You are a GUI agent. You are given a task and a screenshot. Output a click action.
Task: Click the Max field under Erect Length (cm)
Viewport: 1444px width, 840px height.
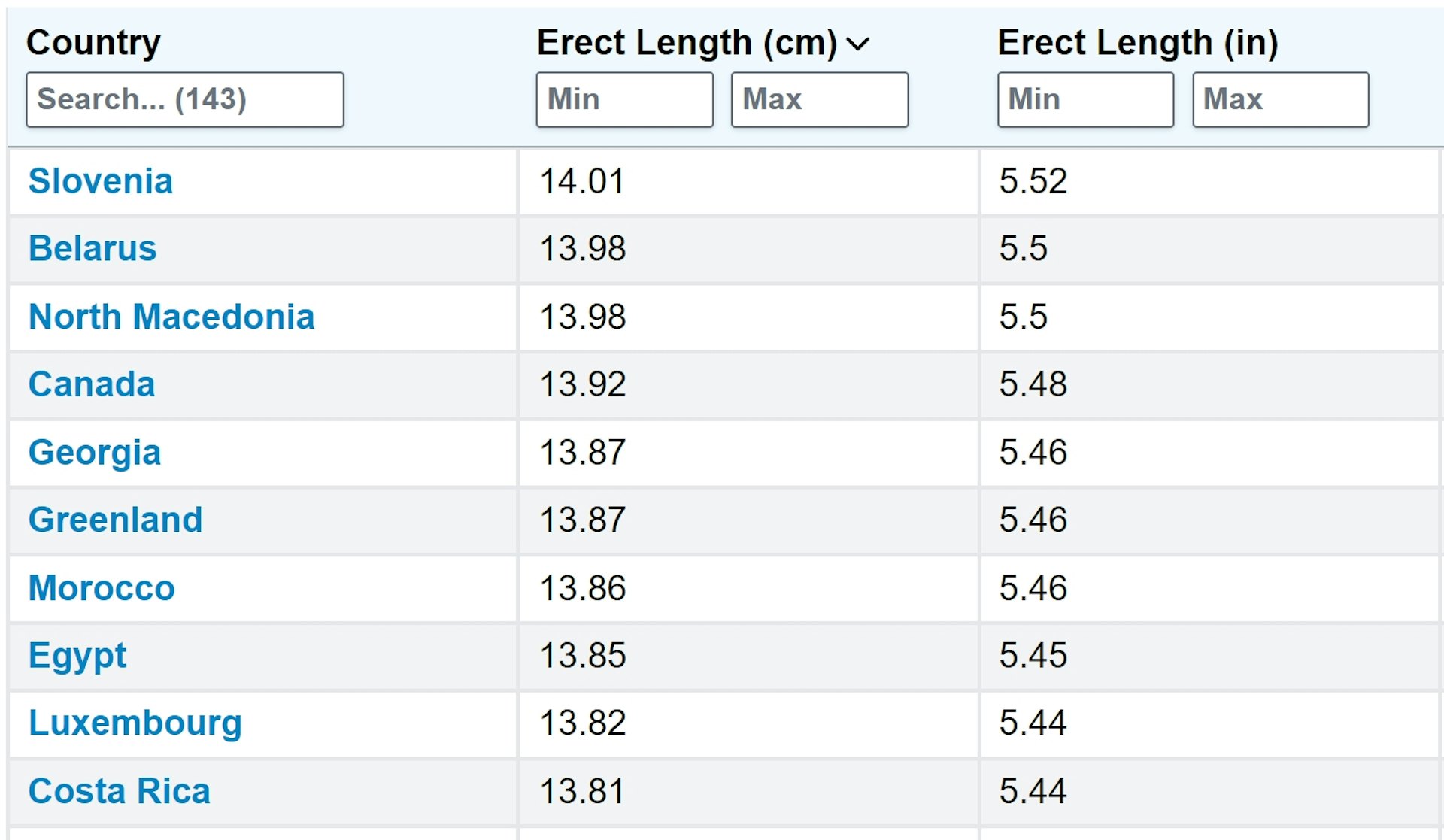(x=820, y=99)
